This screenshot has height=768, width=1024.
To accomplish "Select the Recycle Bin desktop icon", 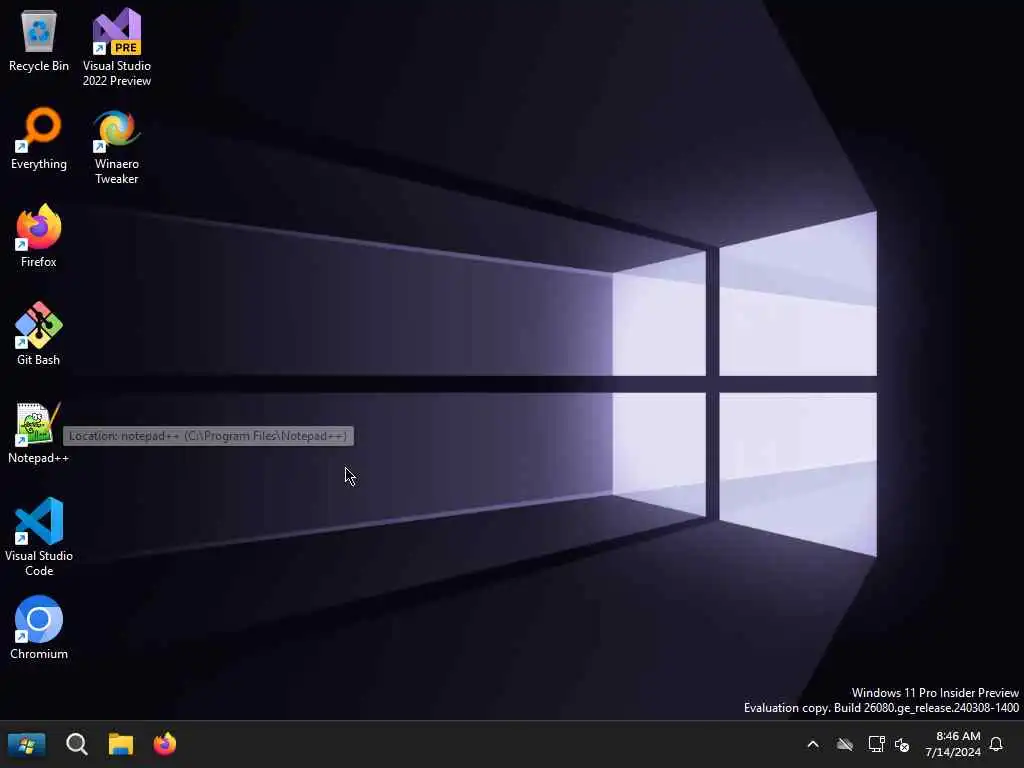I will 39,40.
